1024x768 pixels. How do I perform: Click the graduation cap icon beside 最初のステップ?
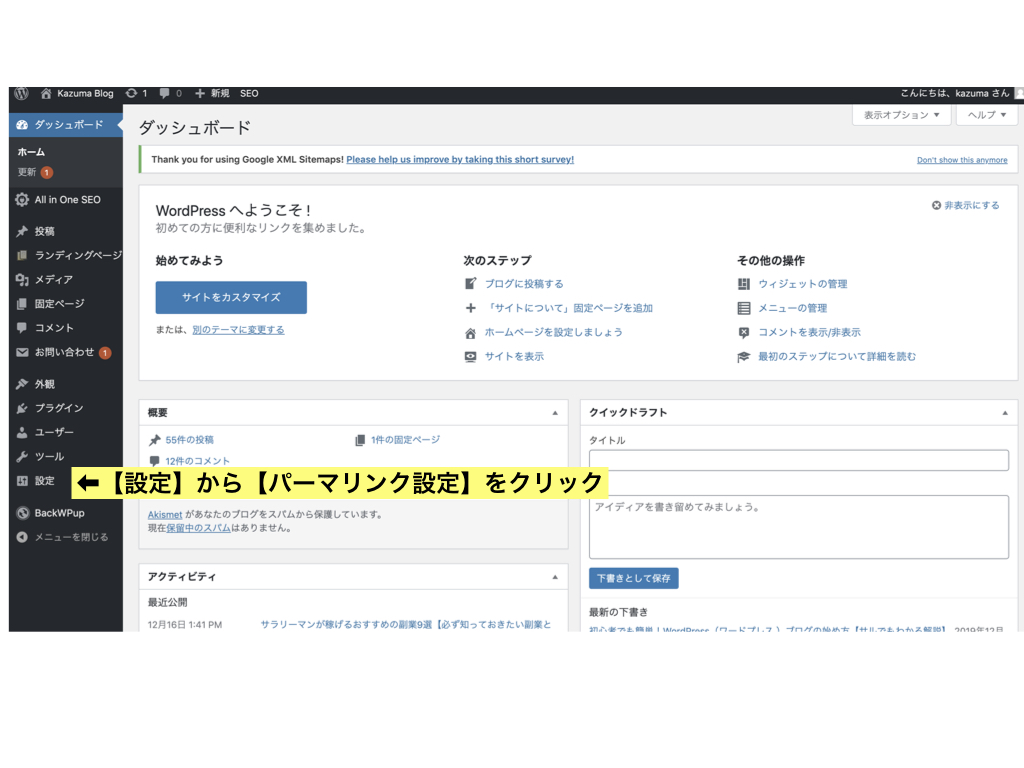point(744,357)
